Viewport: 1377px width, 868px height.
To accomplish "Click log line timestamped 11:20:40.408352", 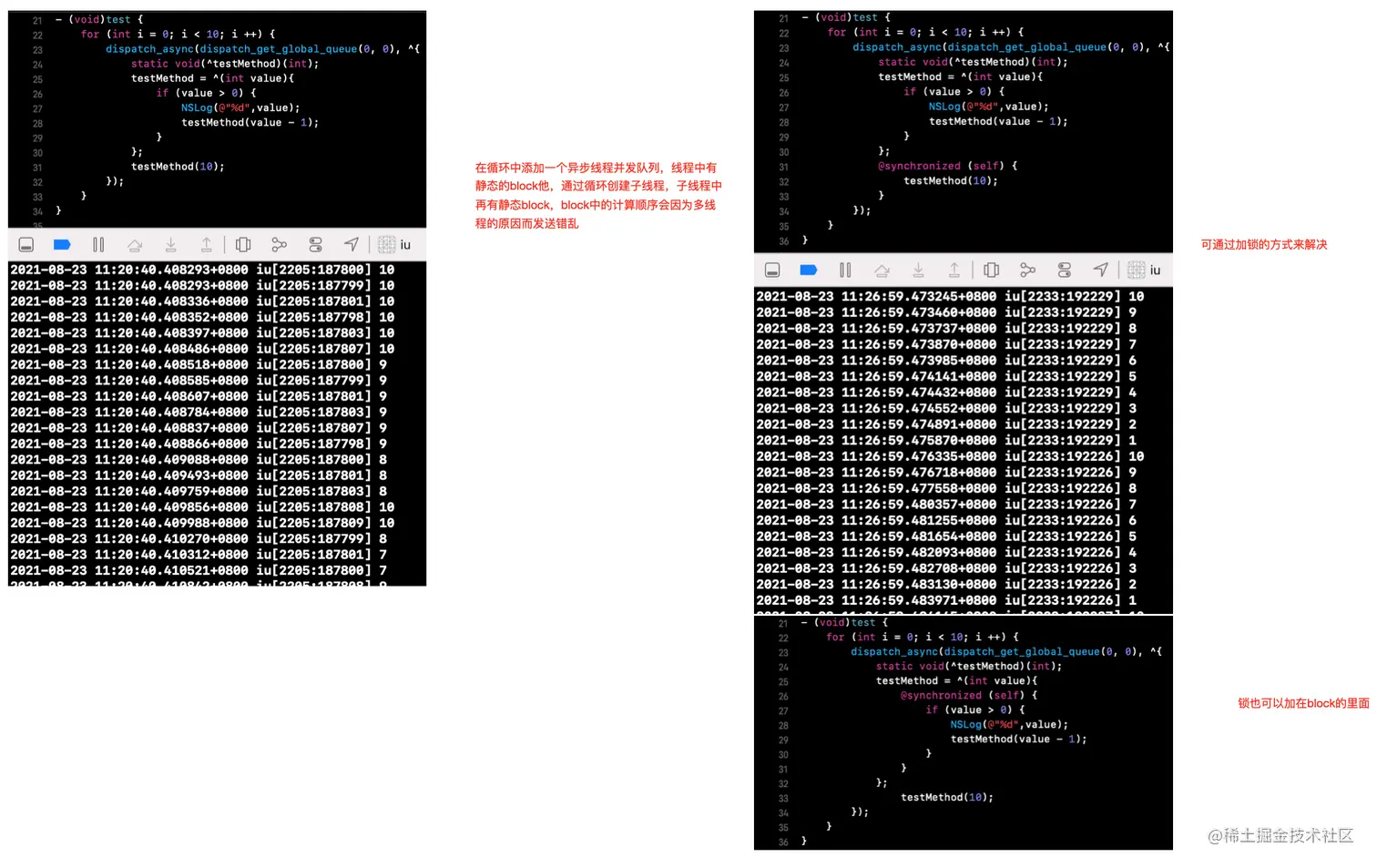I will click(202, 317).
